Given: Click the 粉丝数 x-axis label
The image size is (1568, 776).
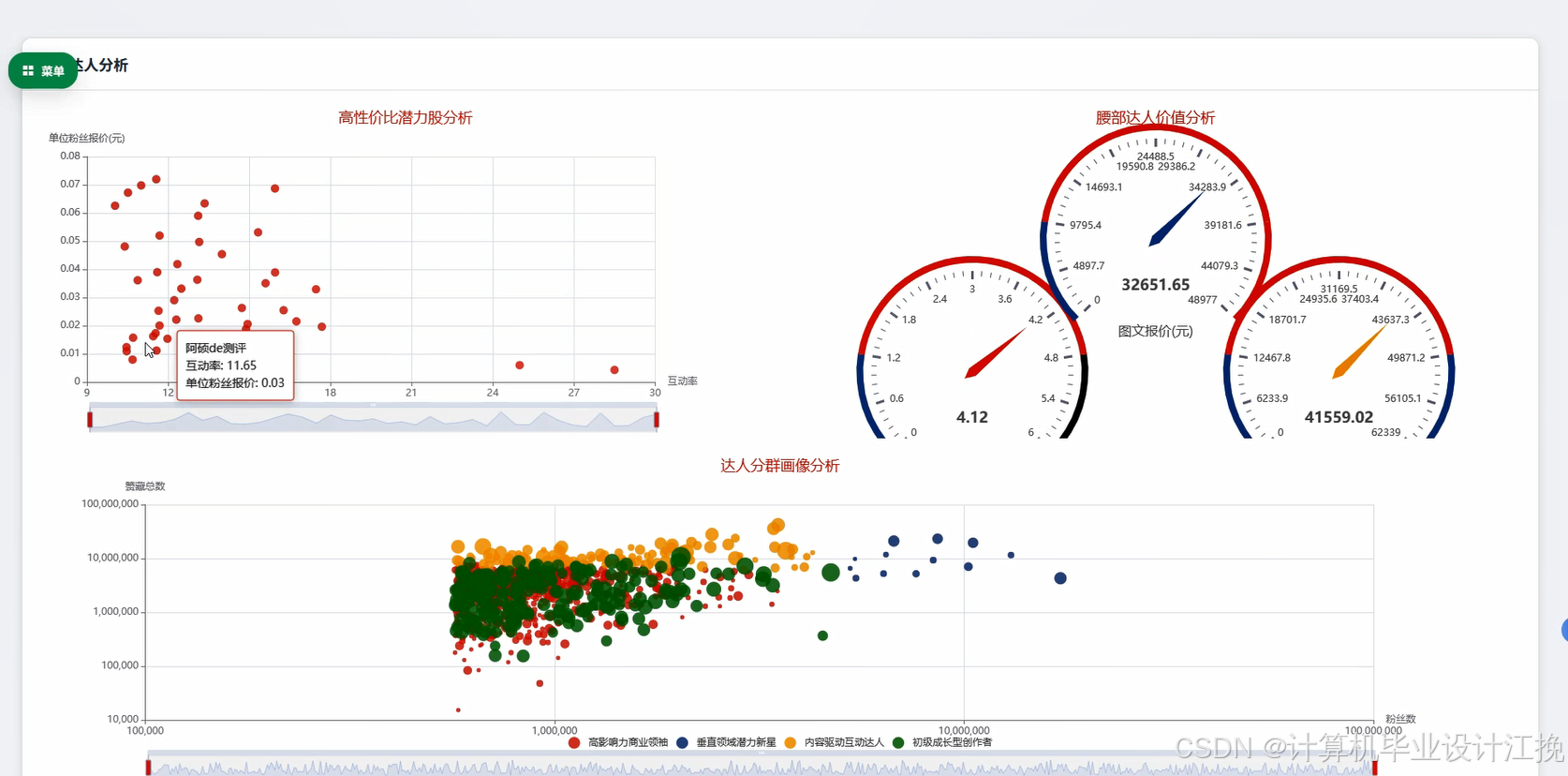Looking at the screenshot, I should click(1401, 719).
